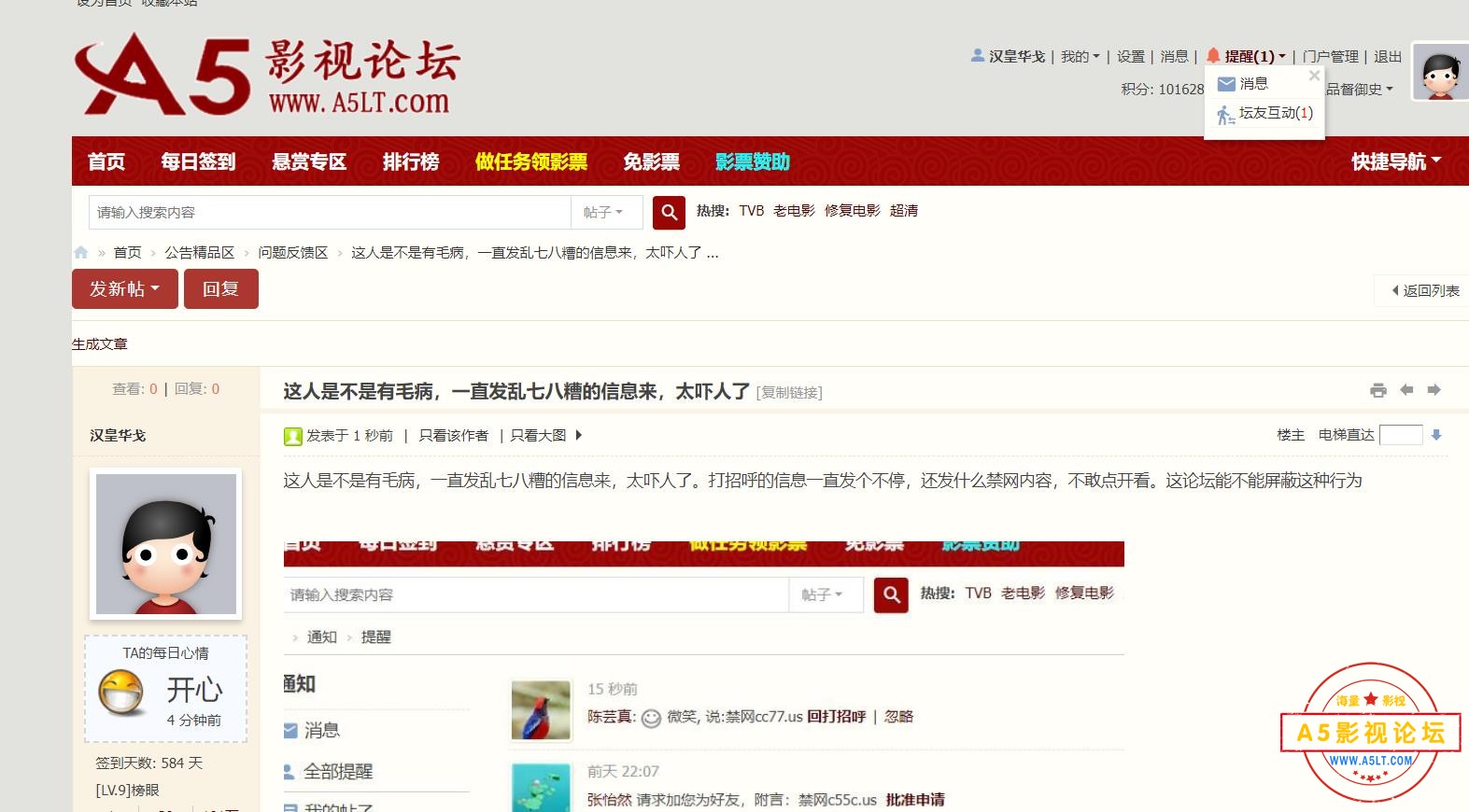Open the 快捷导航 dropdown
The width and height of the screenshot is (1469, 812).
(1396, 161)
